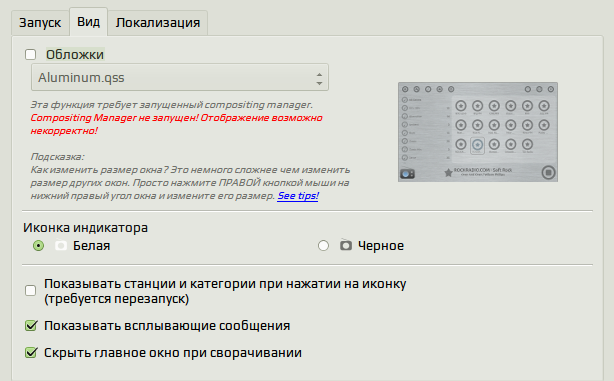Uncheck Скрыть главное окно при сворачивании

[31, 352]
